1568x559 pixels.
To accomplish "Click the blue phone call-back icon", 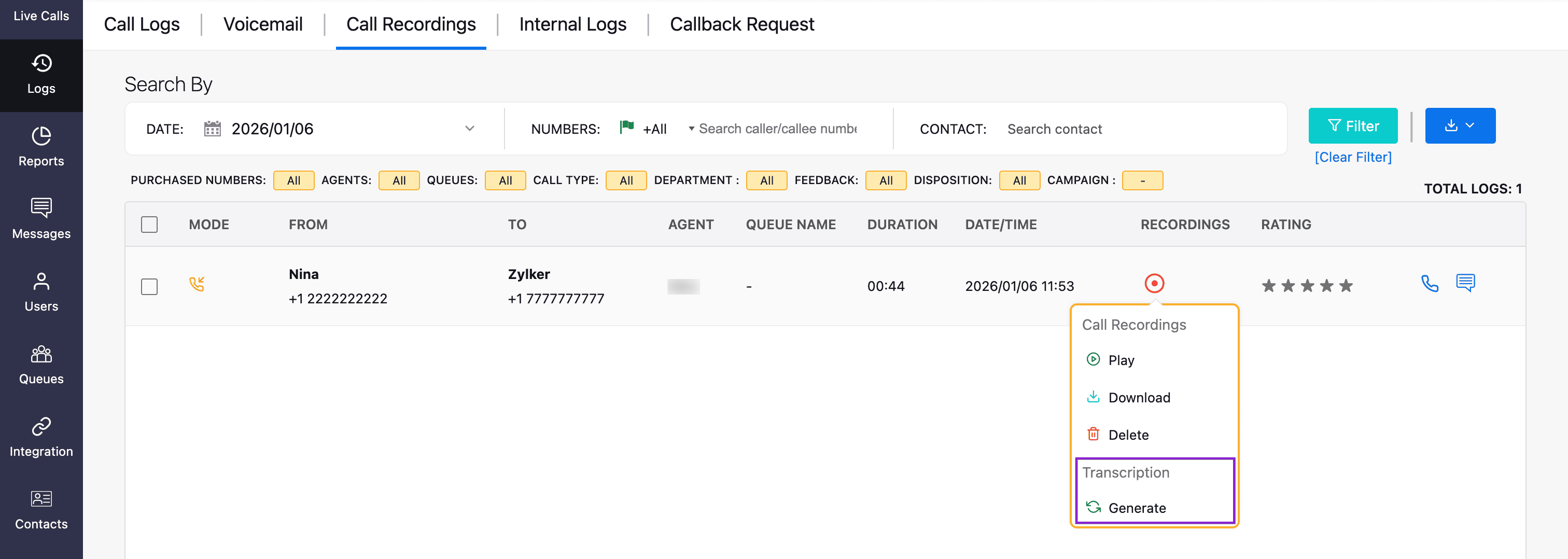I will [x=1429, y=284].
